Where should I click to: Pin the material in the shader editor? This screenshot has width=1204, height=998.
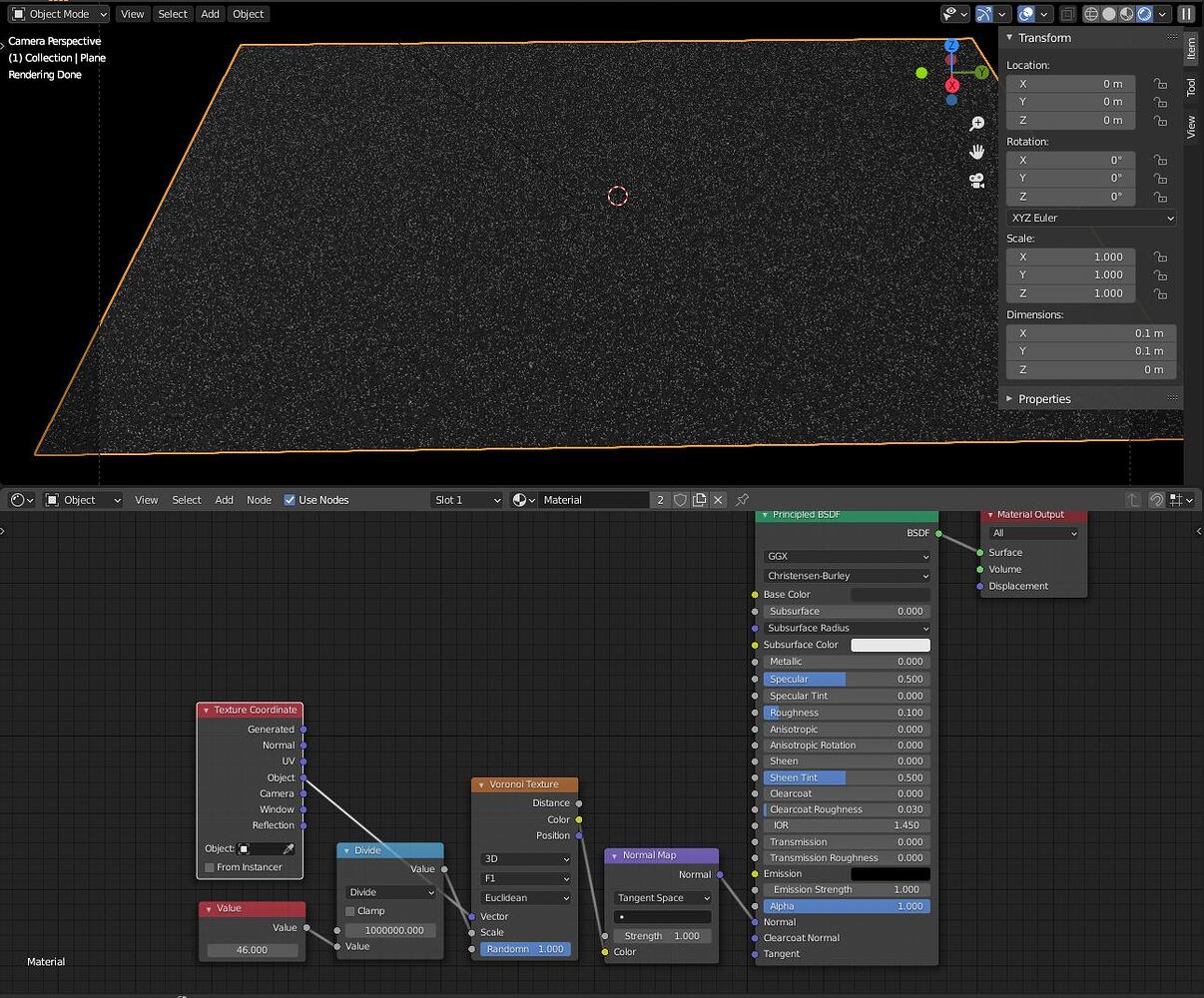click(743, 500)
